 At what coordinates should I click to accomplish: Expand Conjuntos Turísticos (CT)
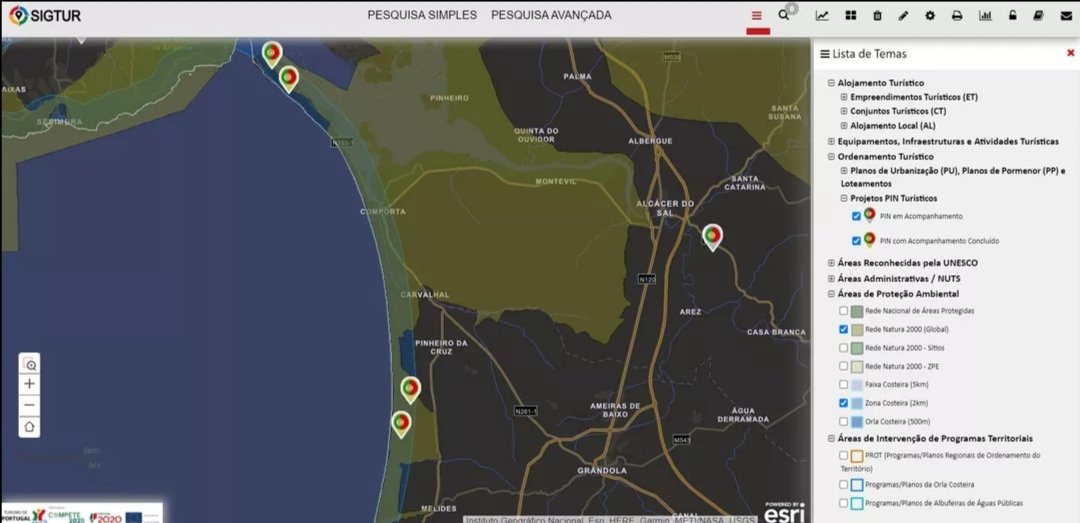[x=844, y=111]
